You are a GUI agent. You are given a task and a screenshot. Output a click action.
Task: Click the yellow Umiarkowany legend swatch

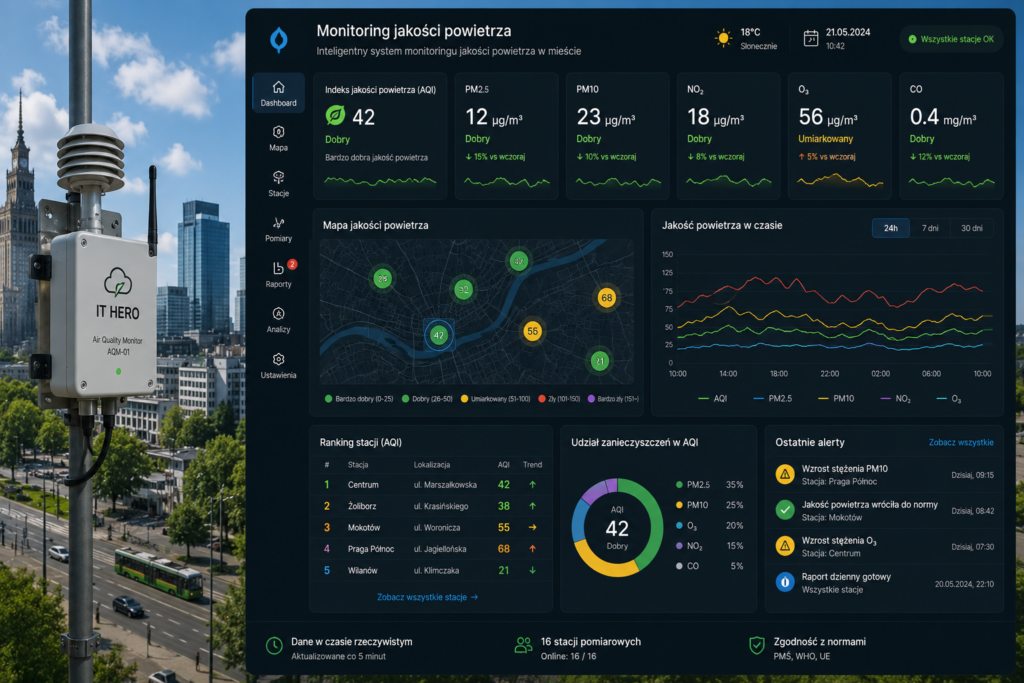[464, 398]
